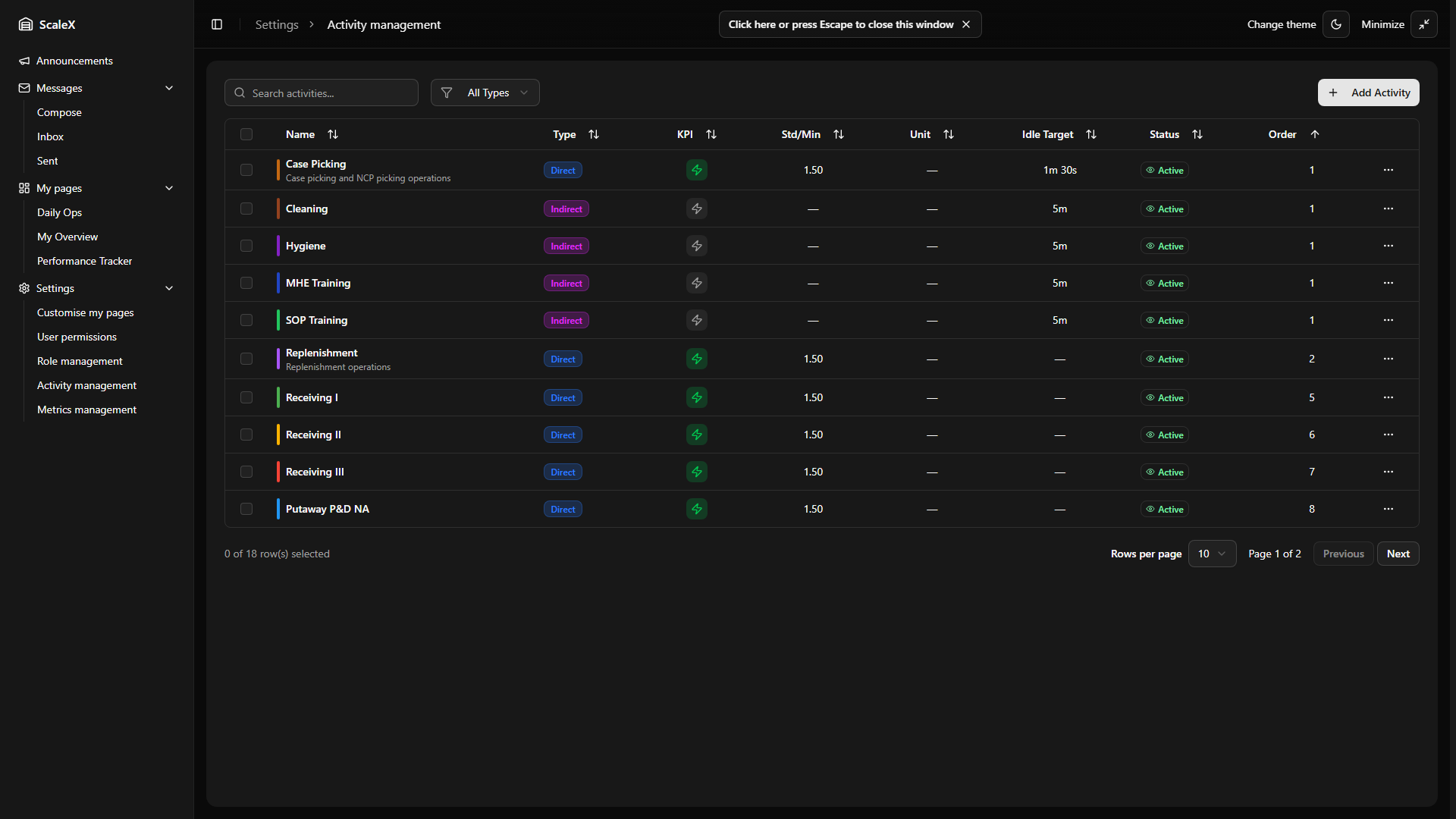The width and height of the screenshot is (1456, 819).
Task: Open the rows per page dropdown
Action: (1212, 554)
